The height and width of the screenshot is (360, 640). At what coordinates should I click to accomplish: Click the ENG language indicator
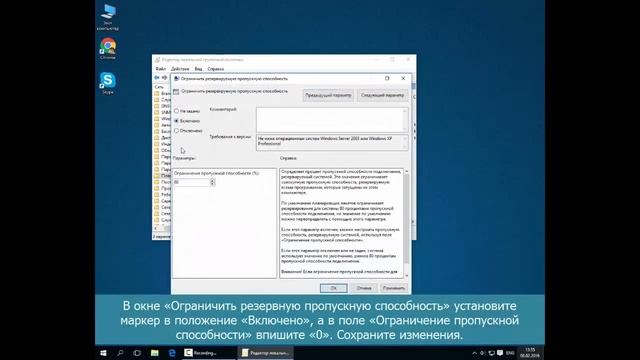point(510,353)
